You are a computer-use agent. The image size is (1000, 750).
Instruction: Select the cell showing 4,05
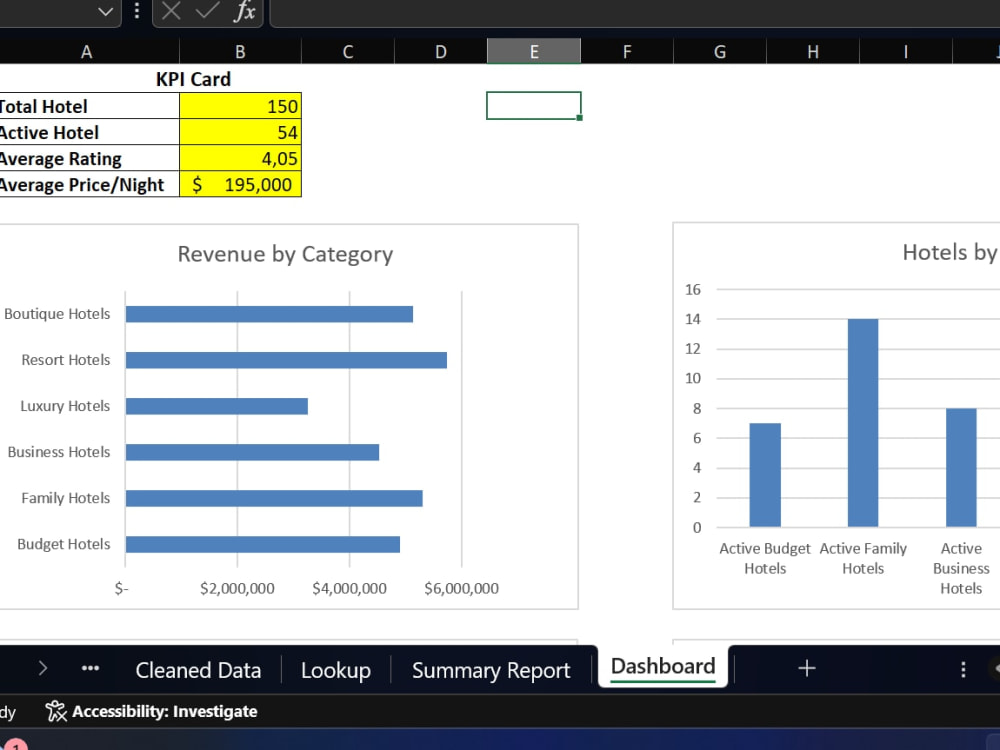[x=240, y=159]
